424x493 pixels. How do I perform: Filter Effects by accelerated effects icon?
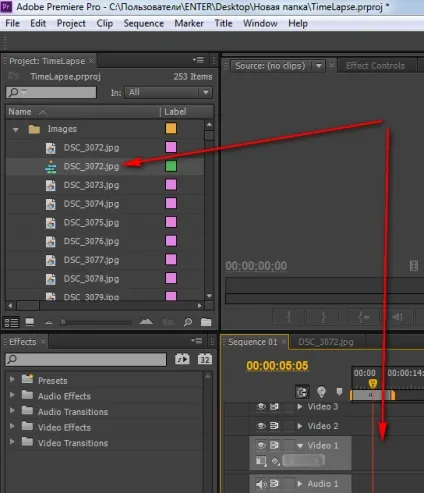click(x=182, y=359)
